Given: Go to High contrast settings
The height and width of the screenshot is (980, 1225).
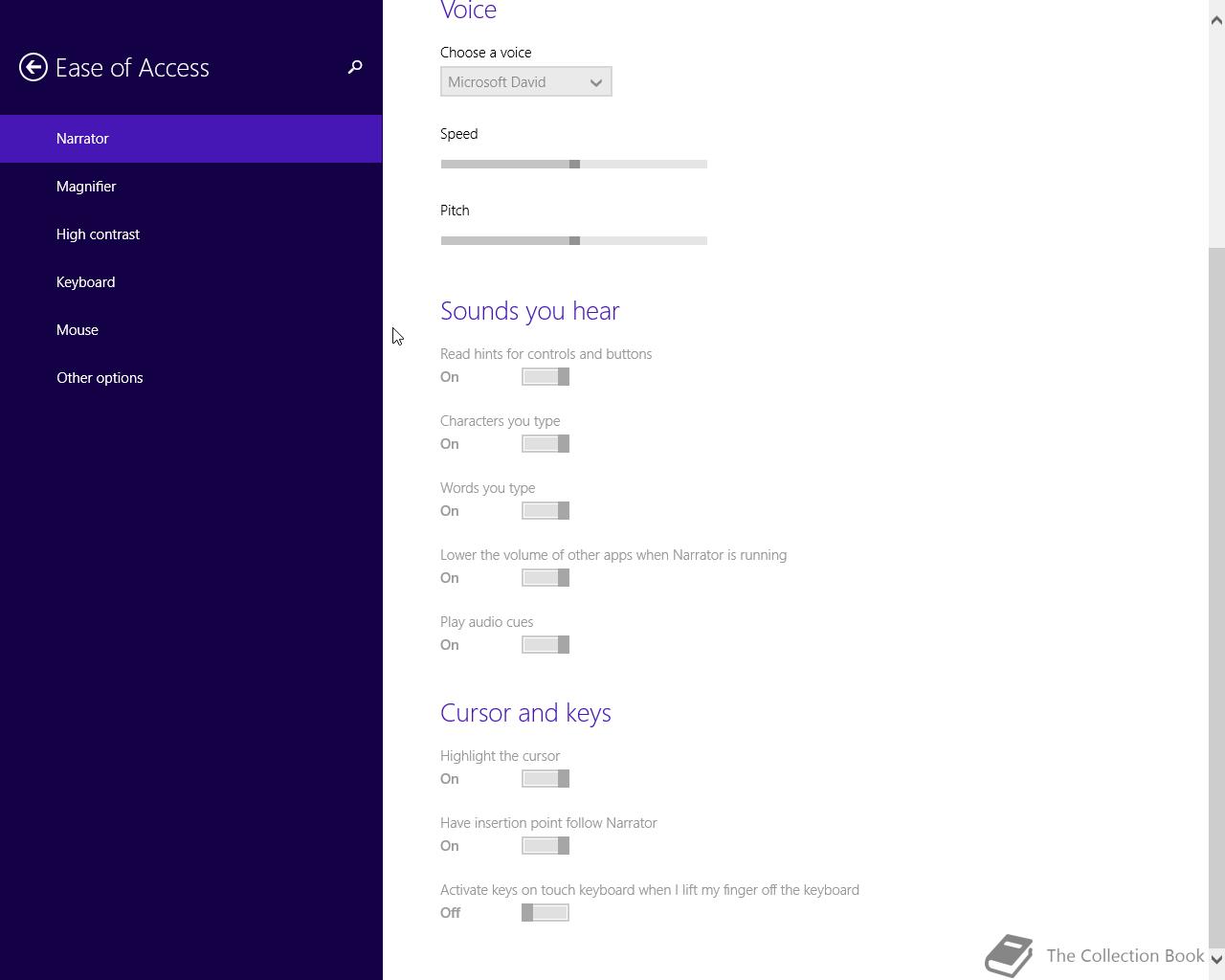Looking at the screenshot, I should tap(191, 234).
